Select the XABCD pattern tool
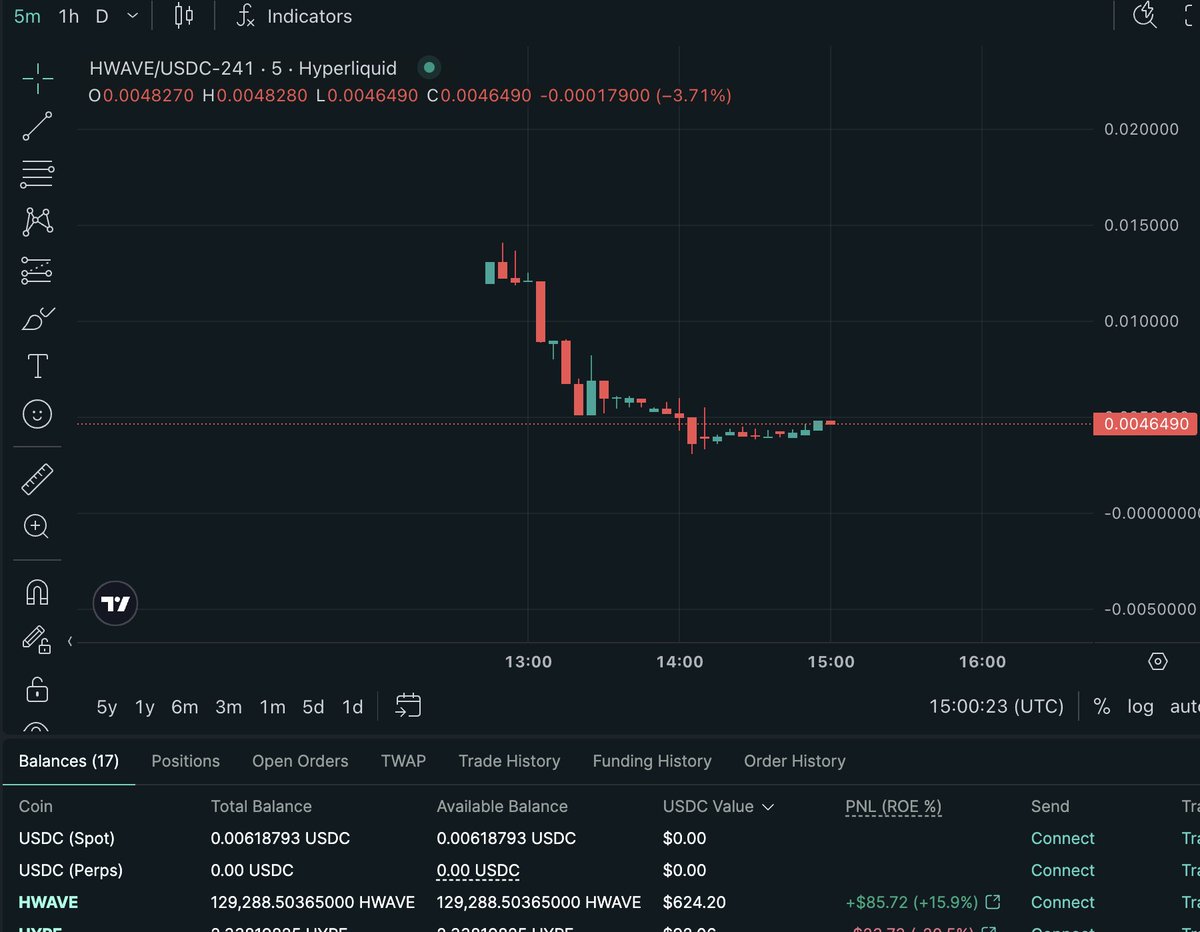The height and width of the screenshot is (932, 1200). tap(37, 221)
